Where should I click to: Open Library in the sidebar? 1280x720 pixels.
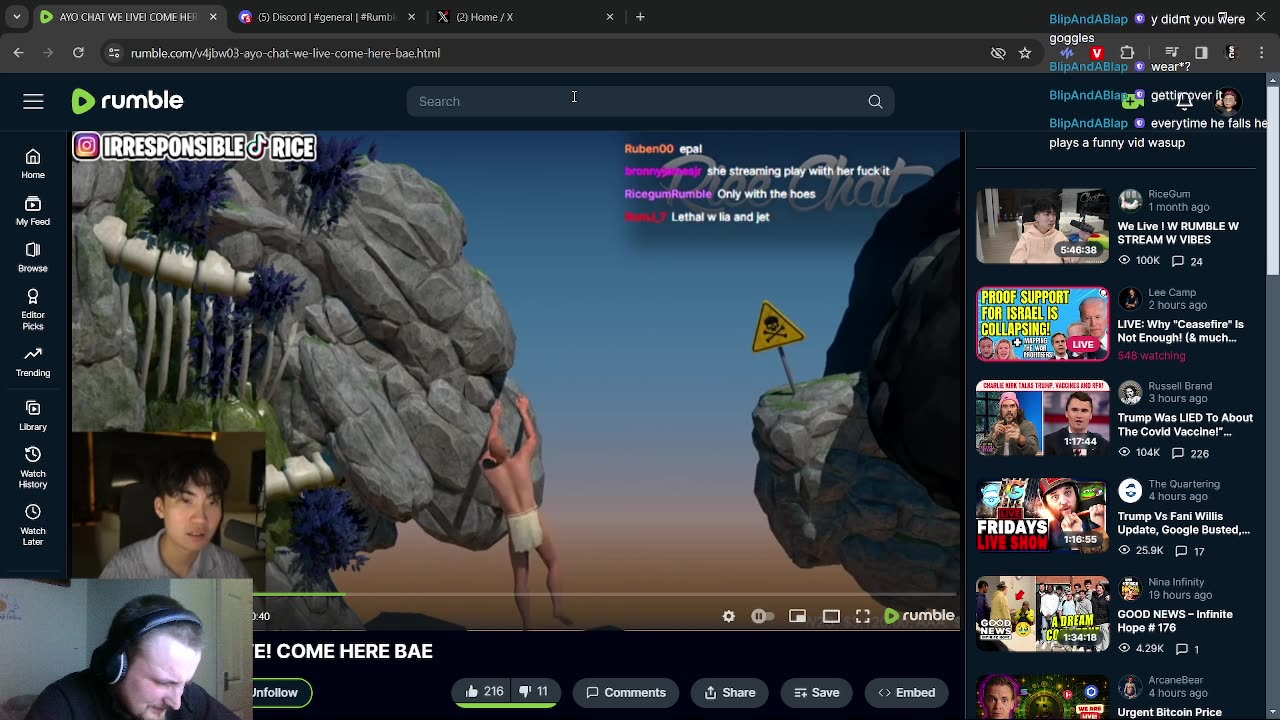[33, 415]
